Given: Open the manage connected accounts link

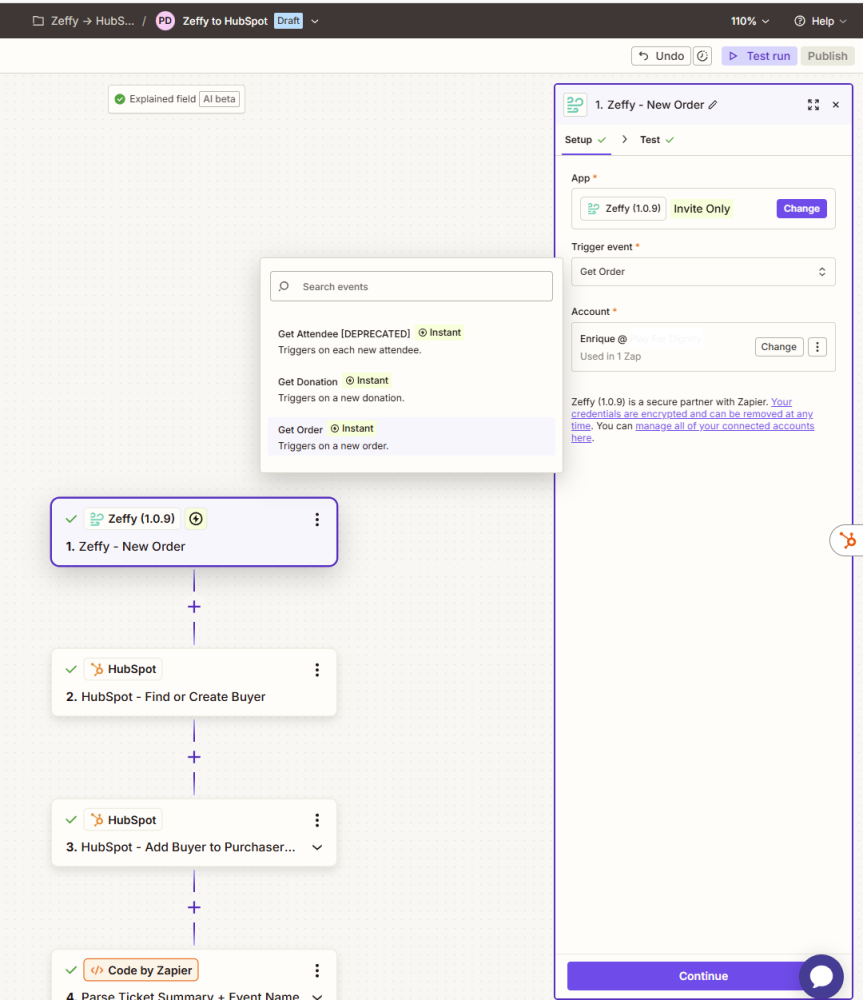Looking at the screenshot, I should (x=725, y=426).
